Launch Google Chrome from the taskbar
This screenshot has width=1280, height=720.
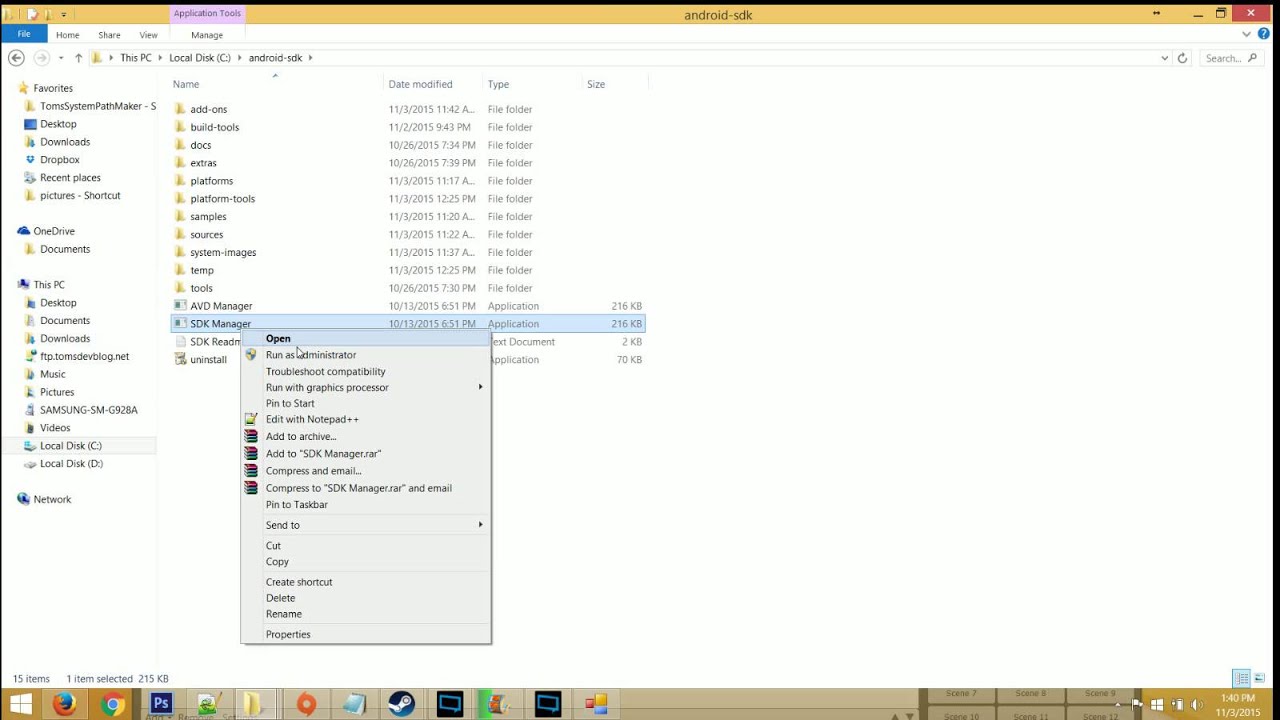(x=113, y=704)
